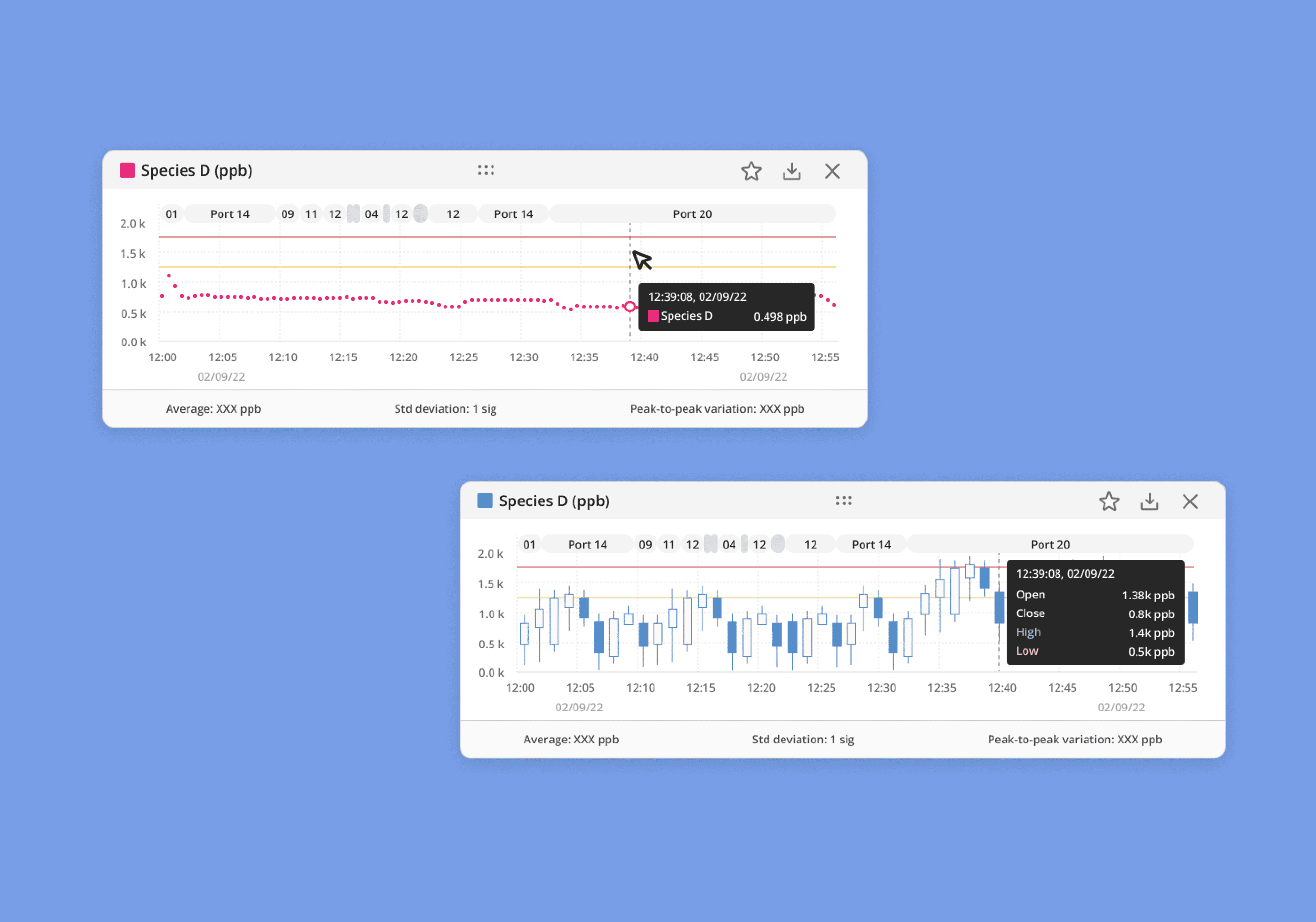Select the 01 port segment in pink chart
Screen dimensions: 1316x922
171,214
